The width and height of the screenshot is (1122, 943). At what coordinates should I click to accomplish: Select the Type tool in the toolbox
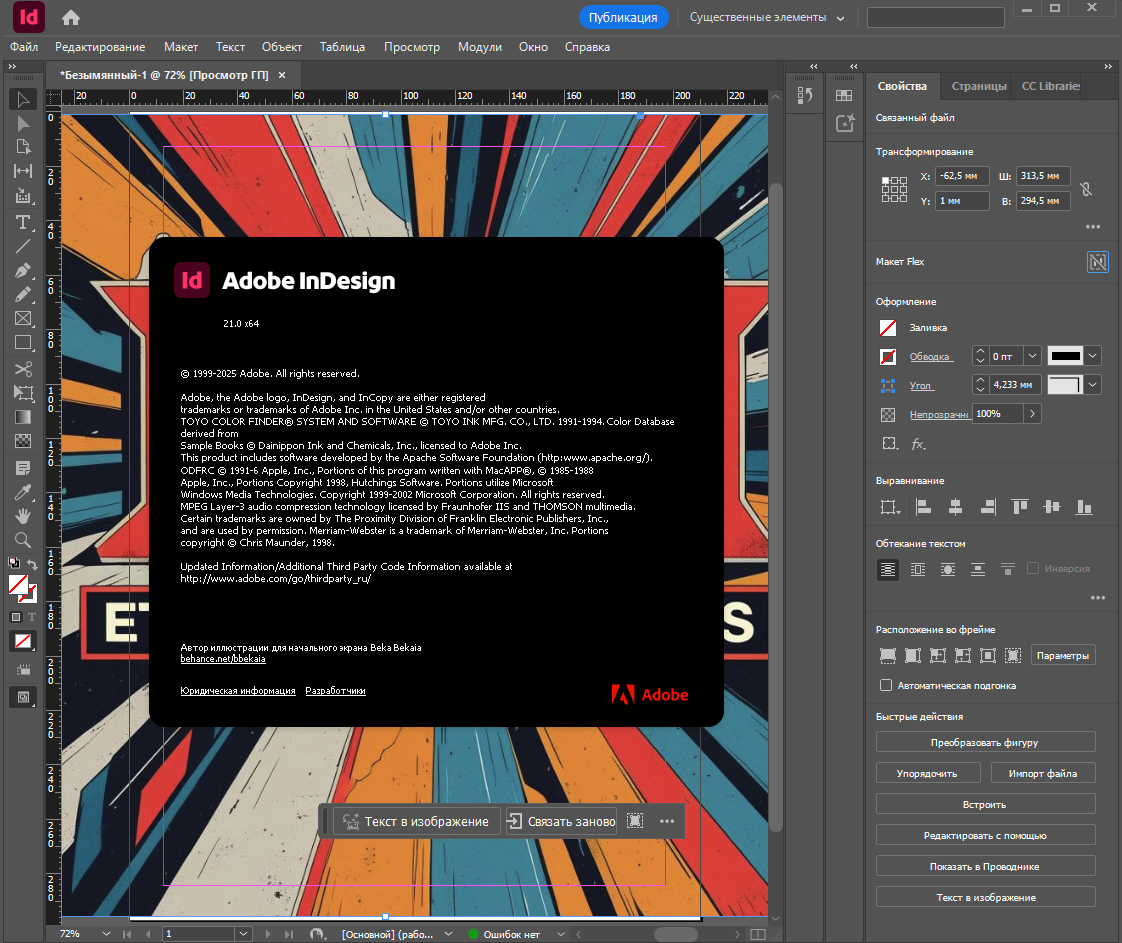[x=23, y=221]
